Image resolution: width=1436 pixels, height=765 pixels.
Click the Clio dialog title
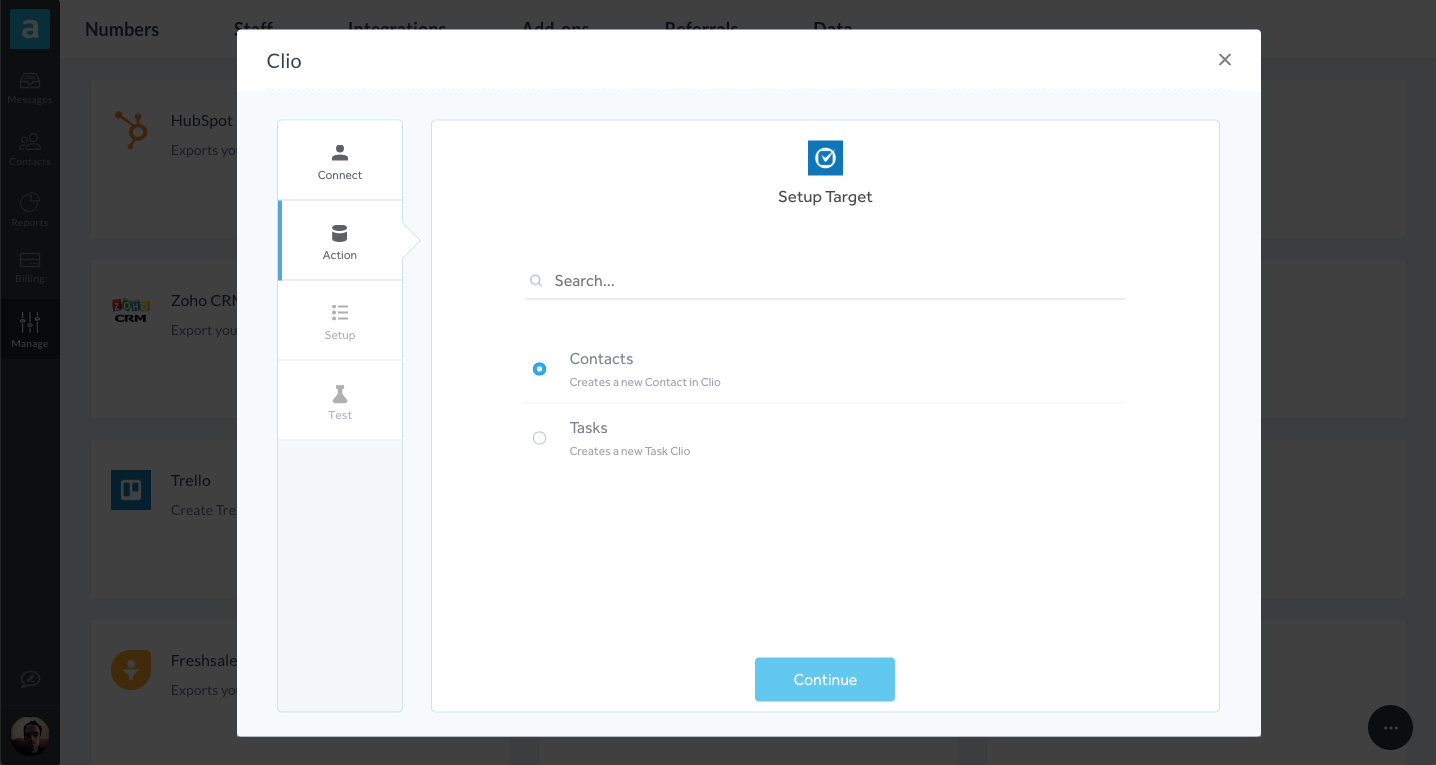pyautogui.click(x=284, y=61)
